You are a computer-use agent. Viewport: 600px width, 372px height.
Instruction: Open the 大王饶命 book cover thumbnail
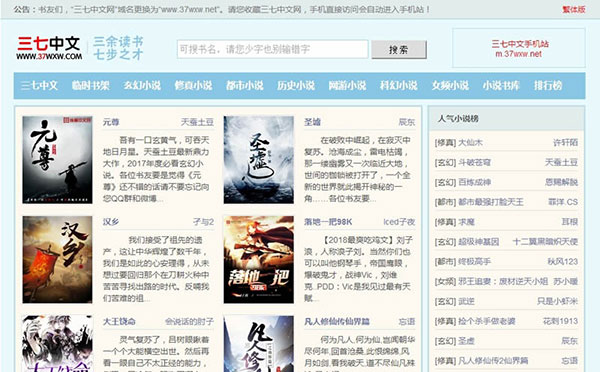(x=57, y=344)
